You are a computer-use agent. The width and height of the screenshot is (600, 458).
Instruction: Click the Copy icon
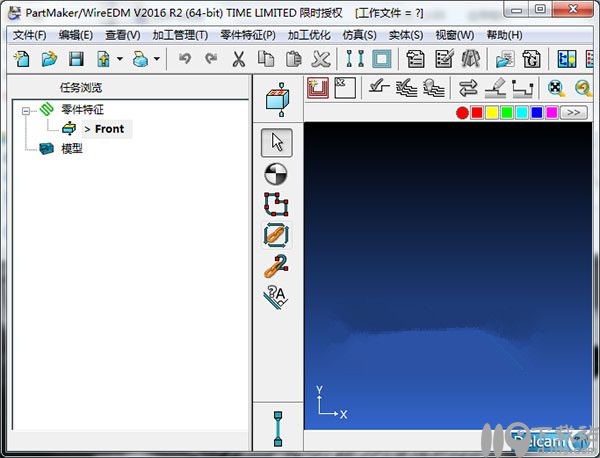266,59
